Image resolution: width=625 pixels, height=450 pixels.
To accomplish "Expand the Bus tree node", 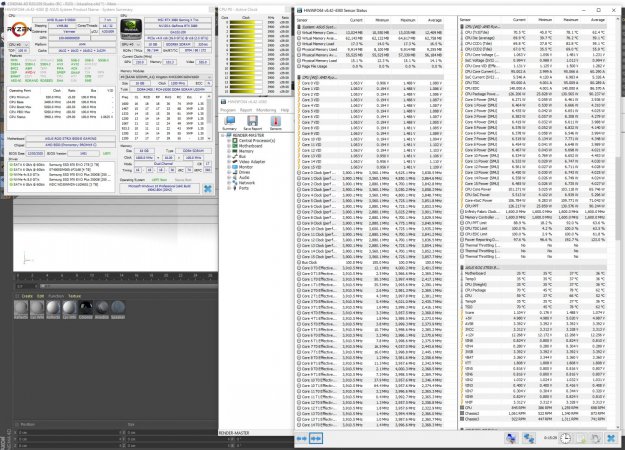I will [x=229, y=157].
